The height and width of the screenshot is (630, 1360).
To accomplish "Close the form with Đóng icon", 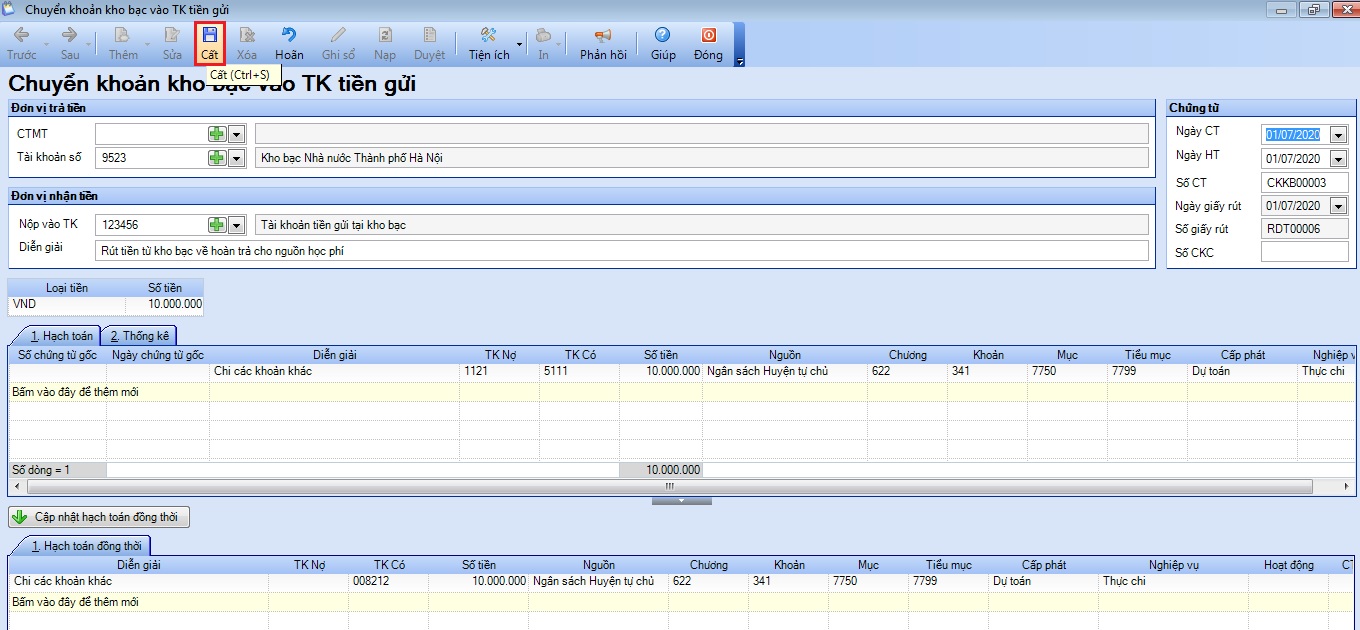I will click(x=708, y=44).
